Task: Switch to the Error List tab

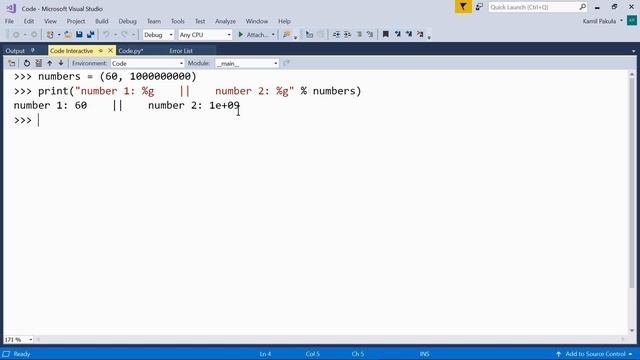Action: [x=181, y=51]
